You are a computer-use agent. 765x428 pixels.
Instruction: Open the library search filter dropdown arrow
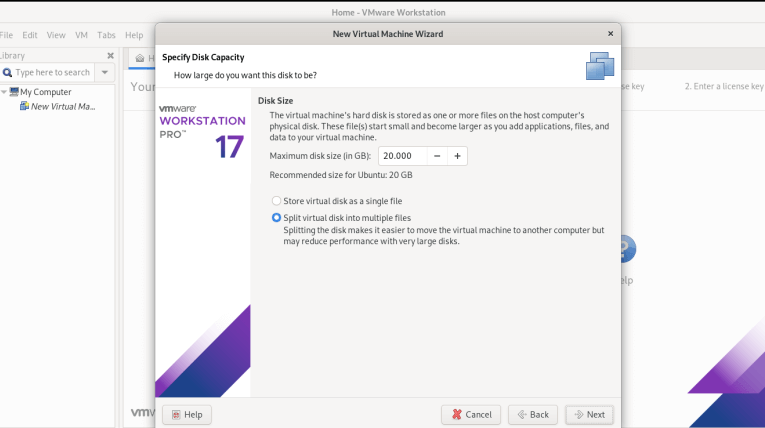click(x=104, y=72)
